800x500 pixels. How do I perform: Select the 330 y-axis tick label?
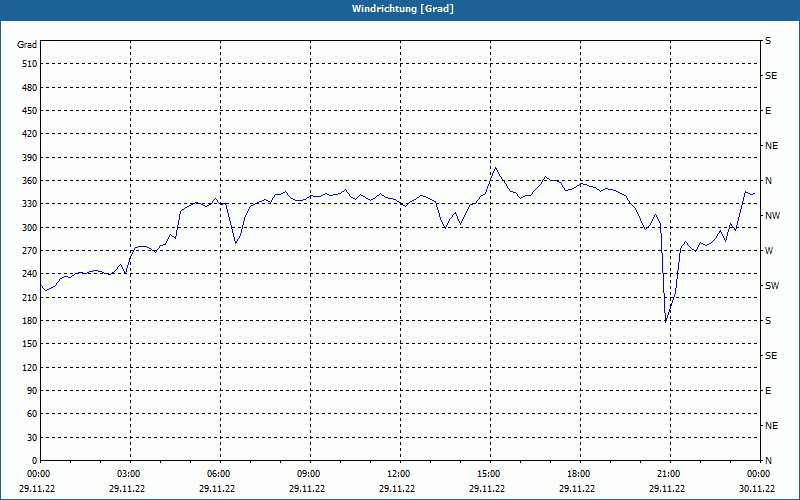coord(30,204)
